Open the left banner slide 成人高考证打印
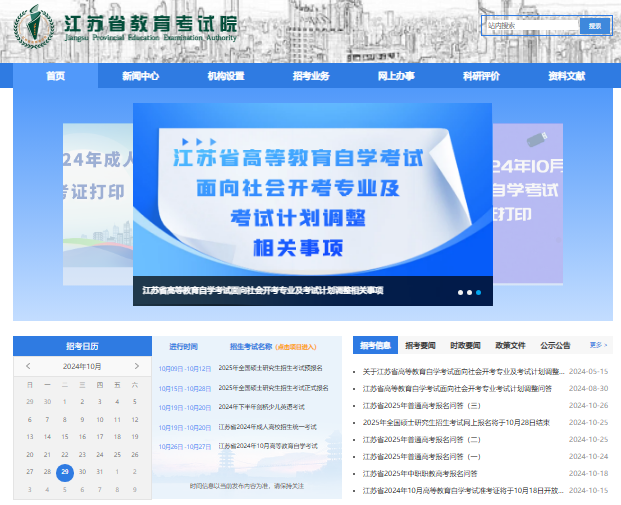621x505 pixels. [x=98, y=204]
